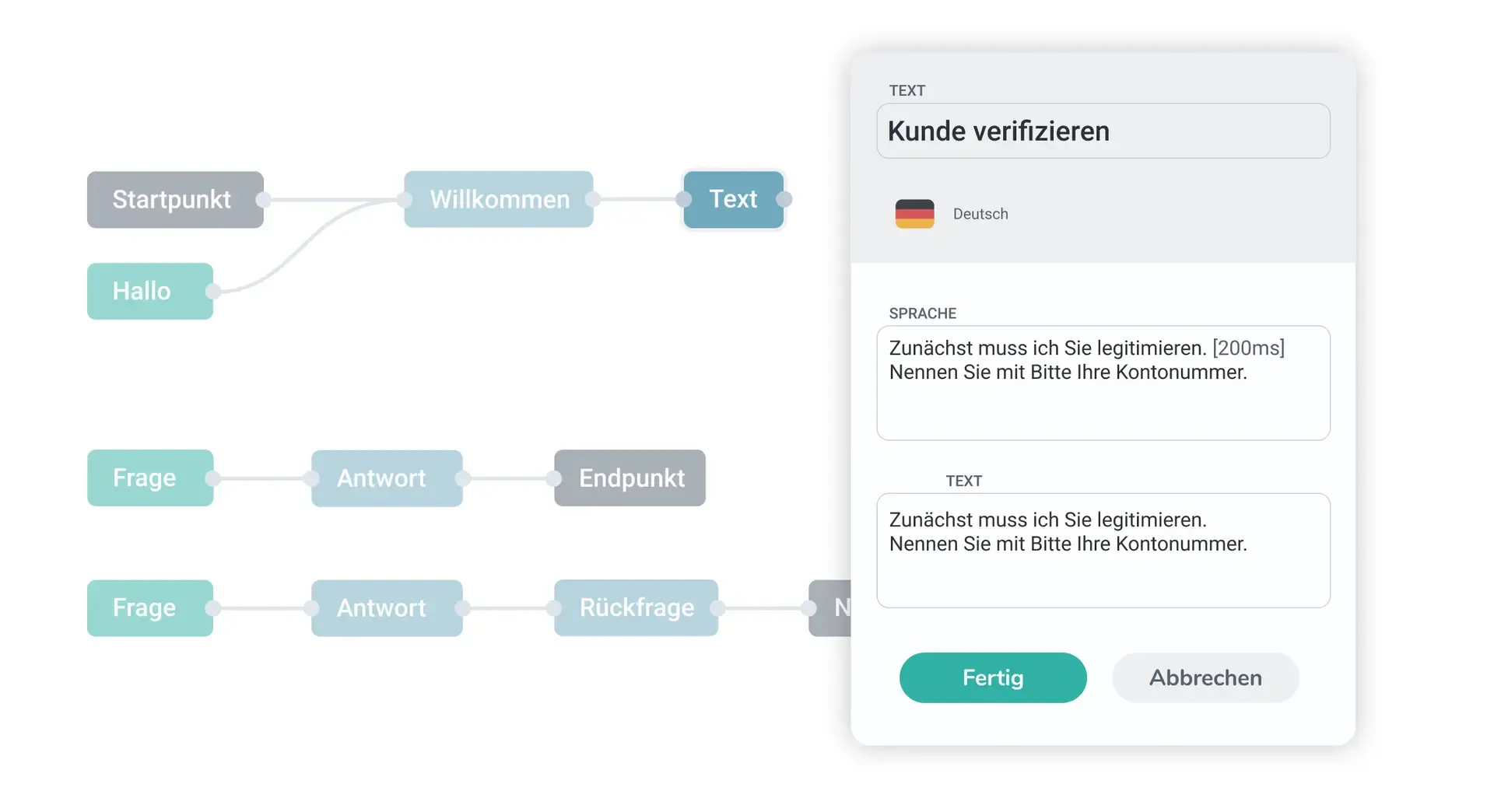Click the connector dot on the Willkommen node

point(596,200)
